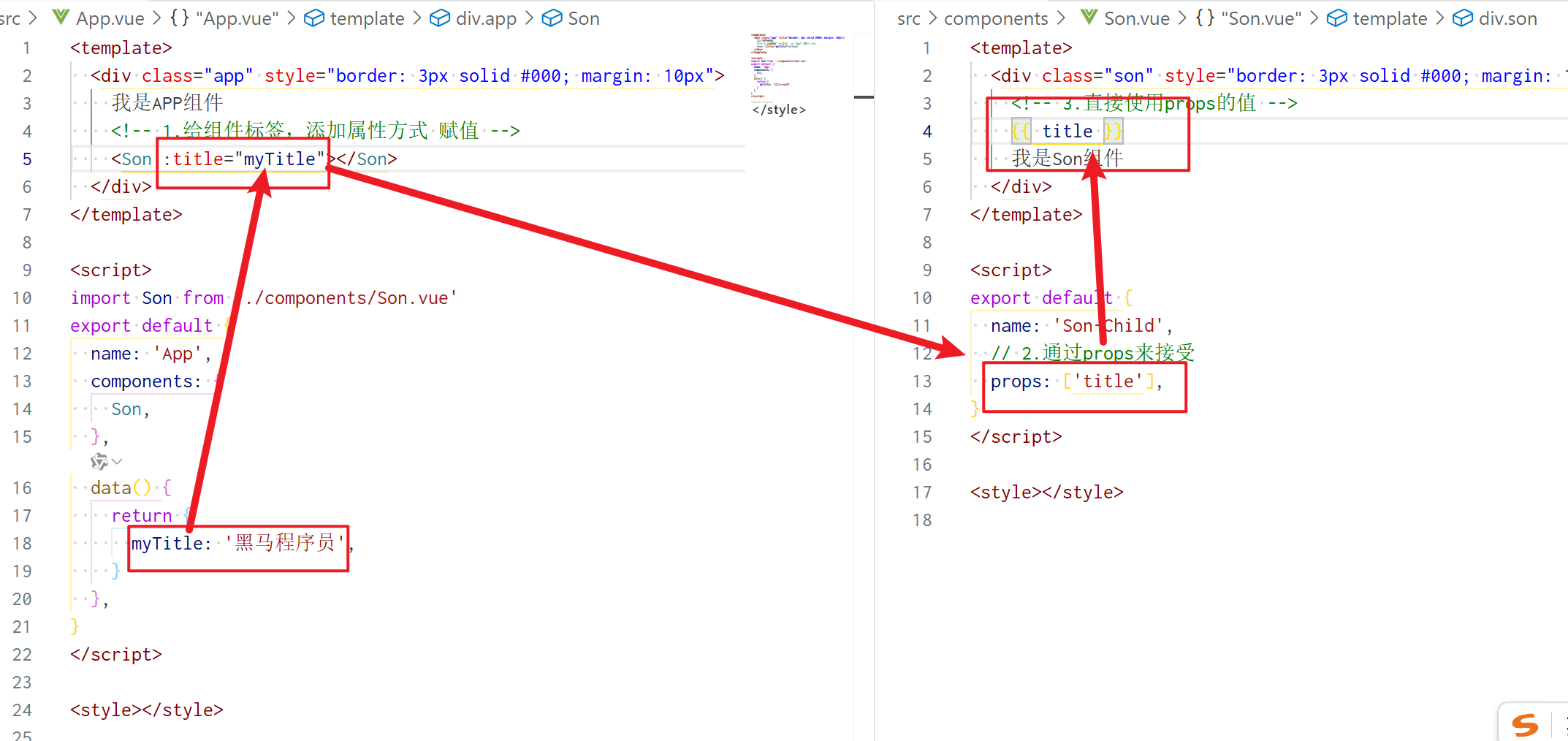This screenshot has height=741, width=1568.
Task: Open the template breadcrumb in the Son.vue pane
Action: coord(1390,18)
